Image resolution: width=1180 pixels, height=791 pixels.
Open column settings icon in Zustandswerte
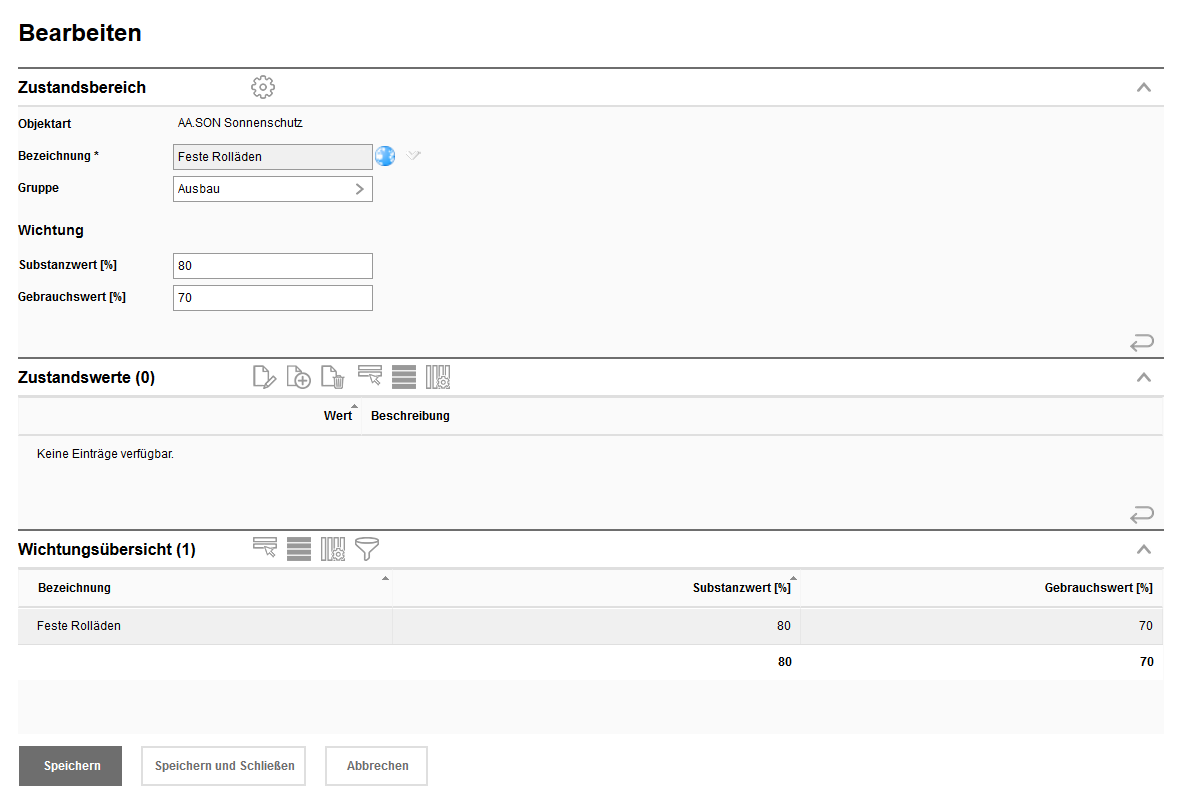tap(438, 377)
